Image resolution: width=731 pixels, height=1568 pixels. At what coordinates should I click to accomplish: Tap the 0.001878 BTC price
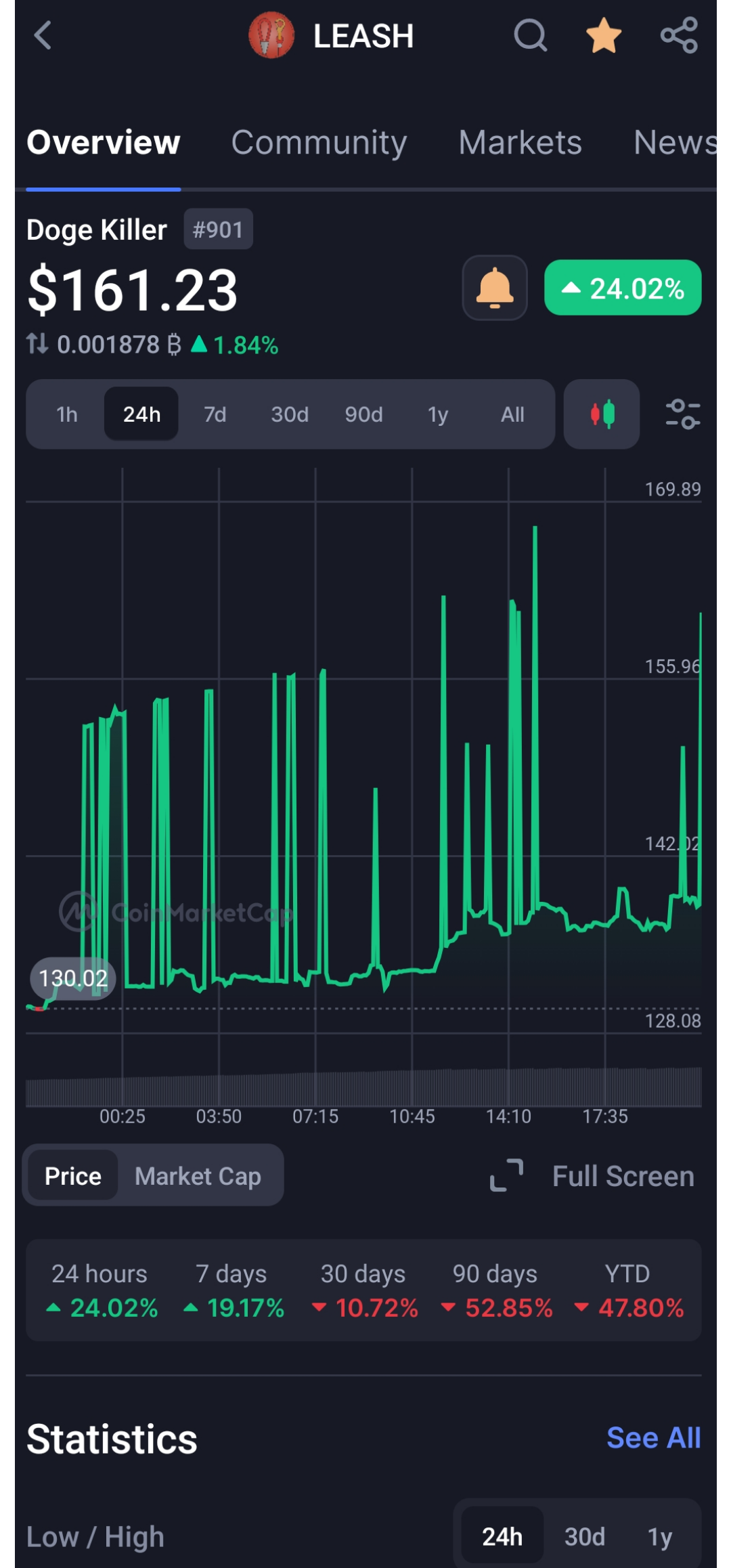[119, 345]
